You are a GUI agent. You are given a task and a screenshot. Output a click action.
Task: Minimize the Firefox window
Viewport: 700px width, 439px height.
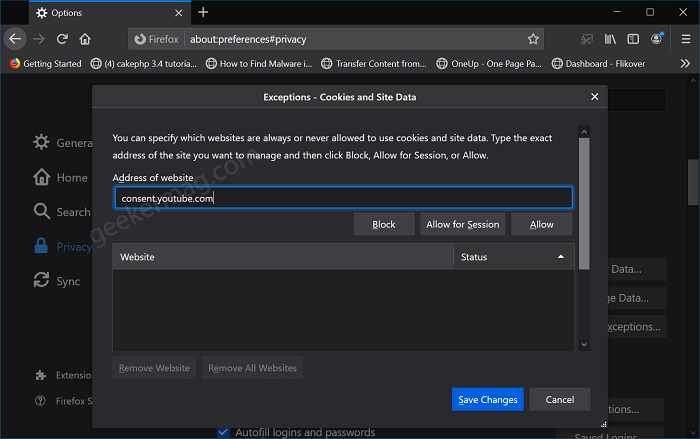coord(617,12)
